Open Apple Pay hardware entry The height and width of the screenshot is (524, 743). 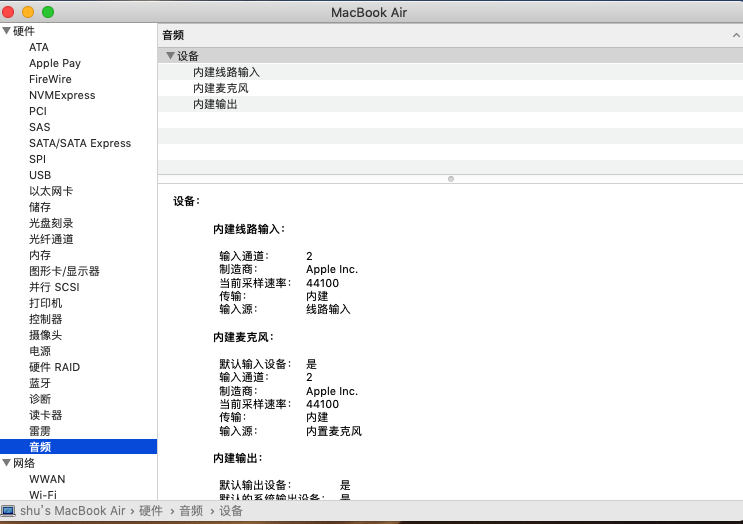click(x=55, y=63)
